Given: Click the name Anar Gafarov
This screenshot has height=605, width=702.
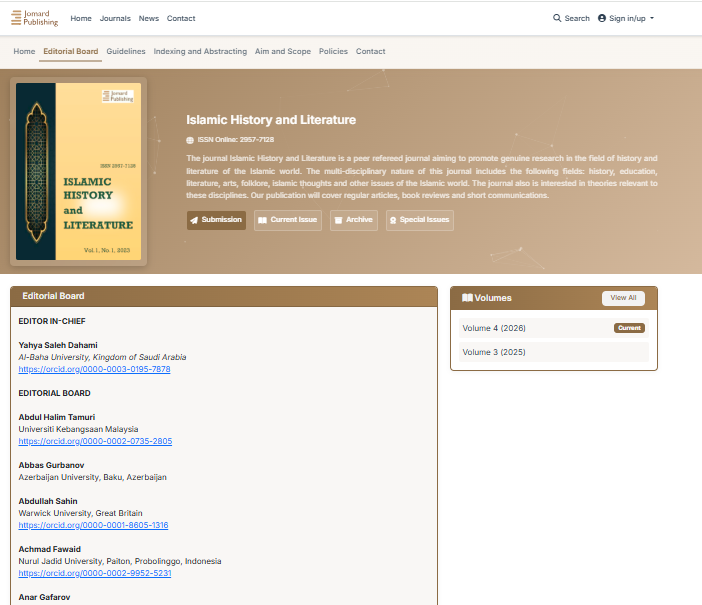Looking at the screenshot, I should coord(44,597).
